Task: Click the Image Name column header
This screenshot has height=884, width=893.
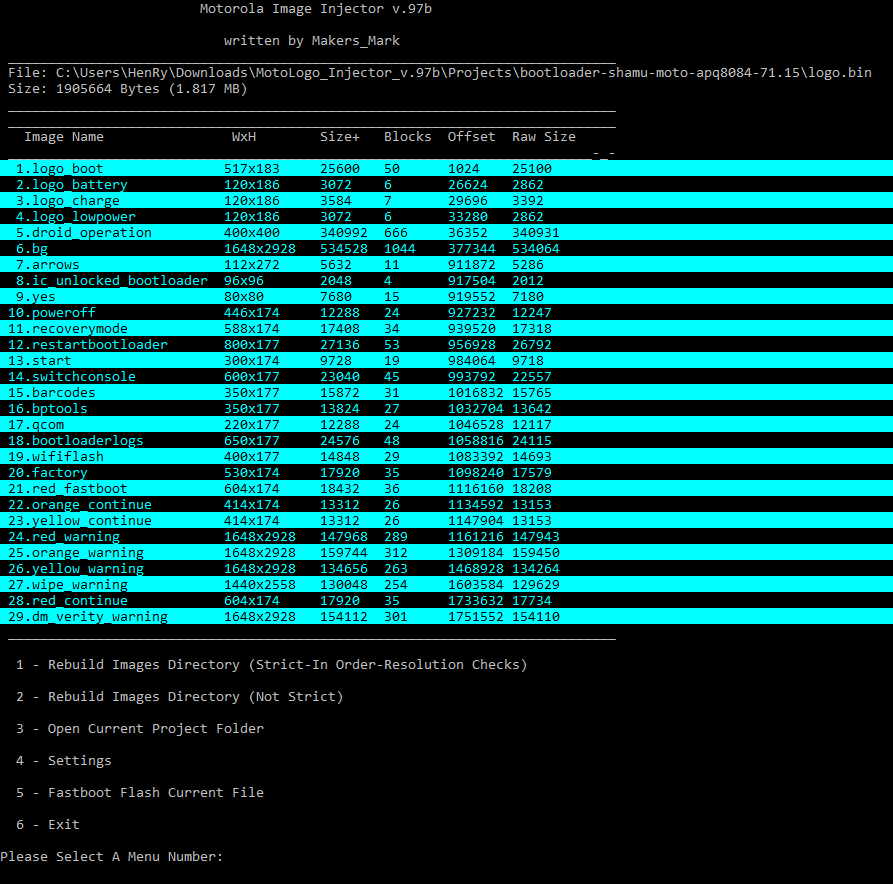Action: click(x=64, y=137)
